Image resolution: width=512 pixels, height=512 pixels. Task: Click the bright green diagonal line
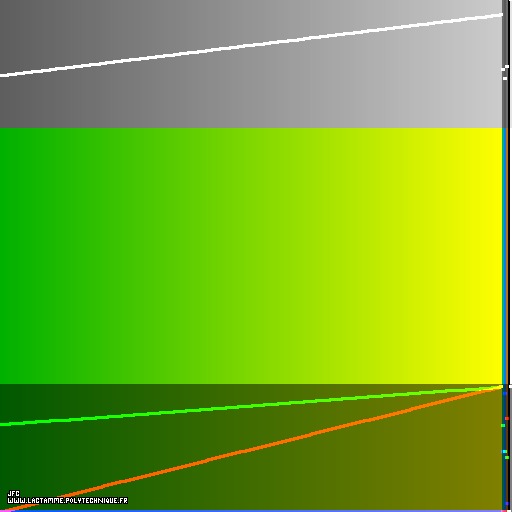(x=251, y=406)
